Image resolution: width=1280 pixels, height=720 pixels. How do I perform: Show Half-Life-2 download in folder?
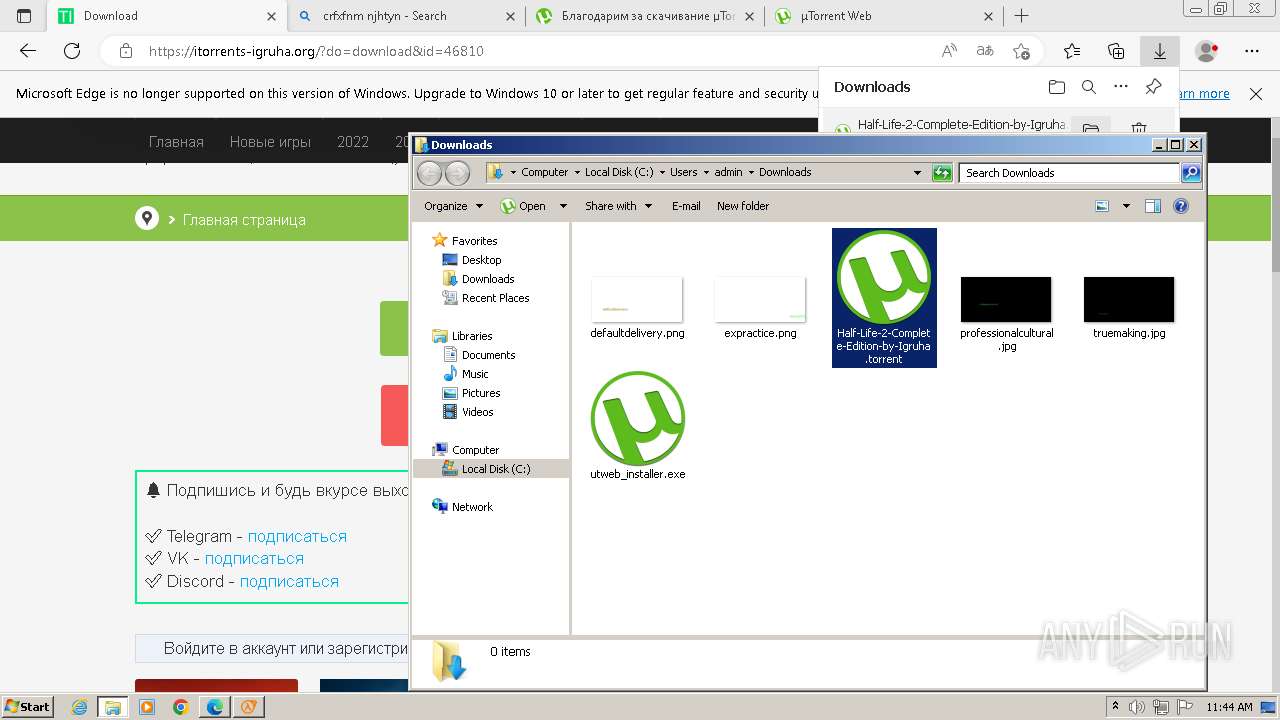point(1091,127)
